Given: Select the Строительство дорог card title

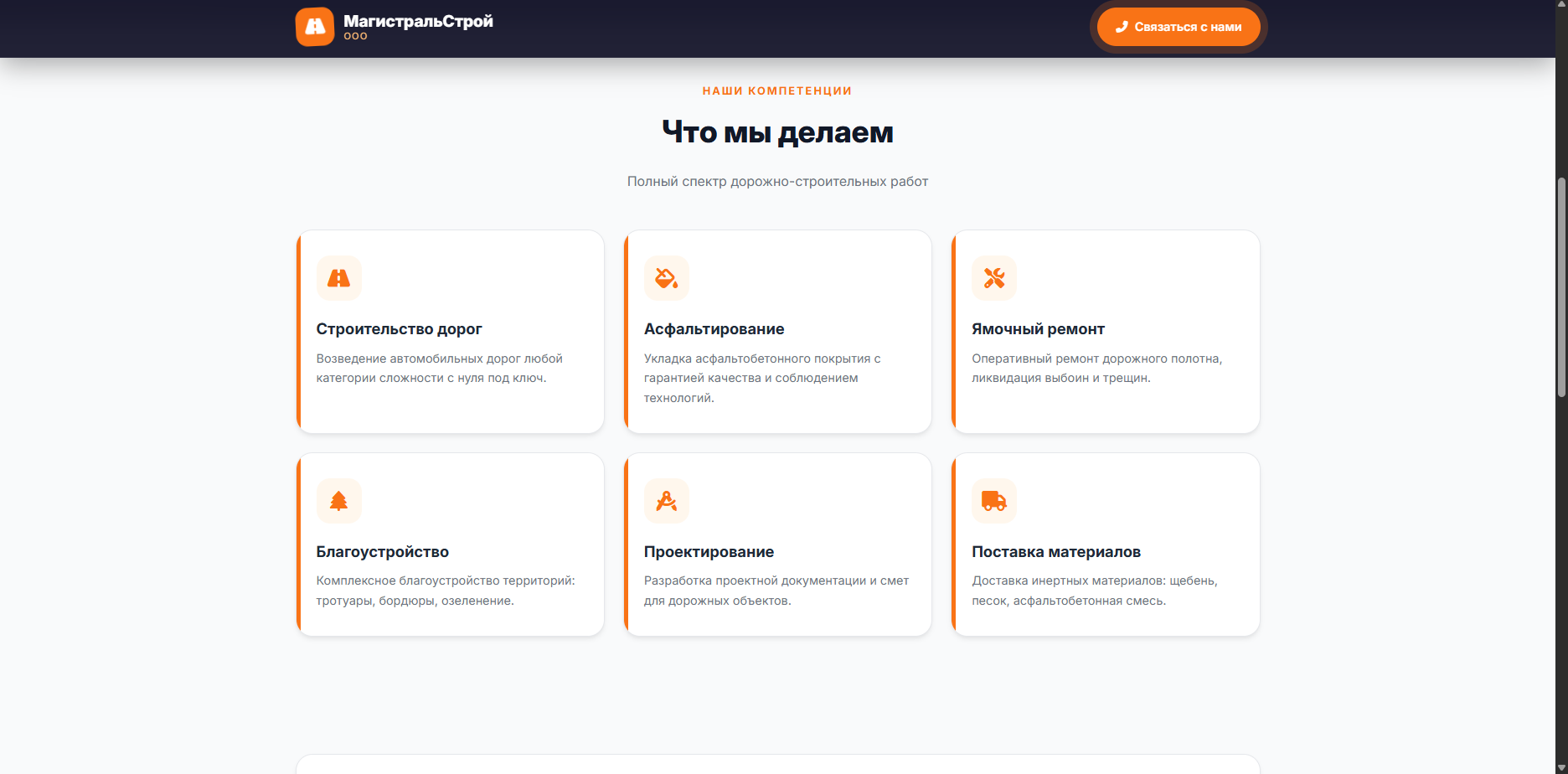Looking at the screenshot, I should (x=399, y=329).
